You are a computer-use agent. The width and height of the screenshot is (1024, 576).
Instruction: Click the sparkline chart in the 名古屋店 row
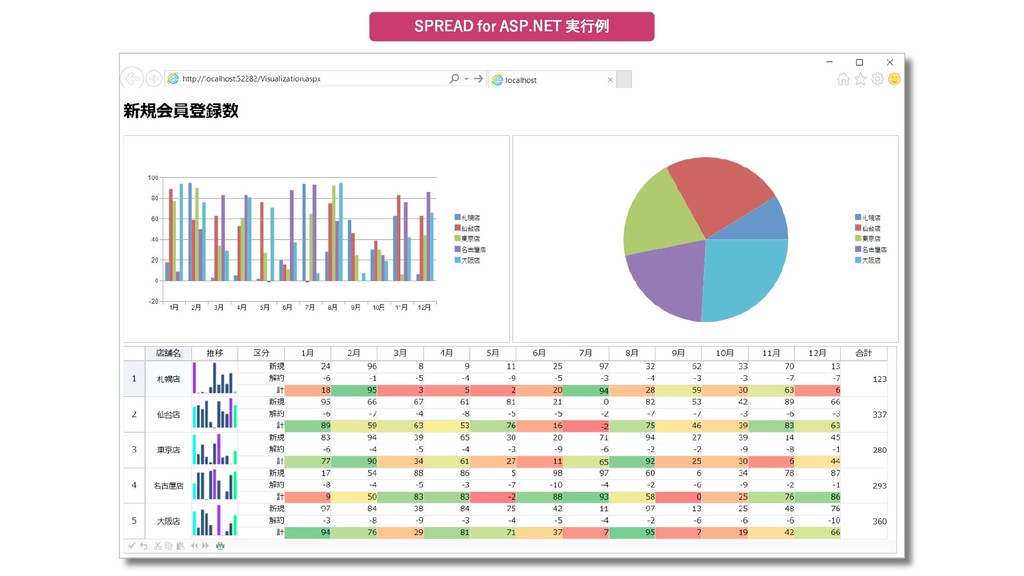[214, 485]
